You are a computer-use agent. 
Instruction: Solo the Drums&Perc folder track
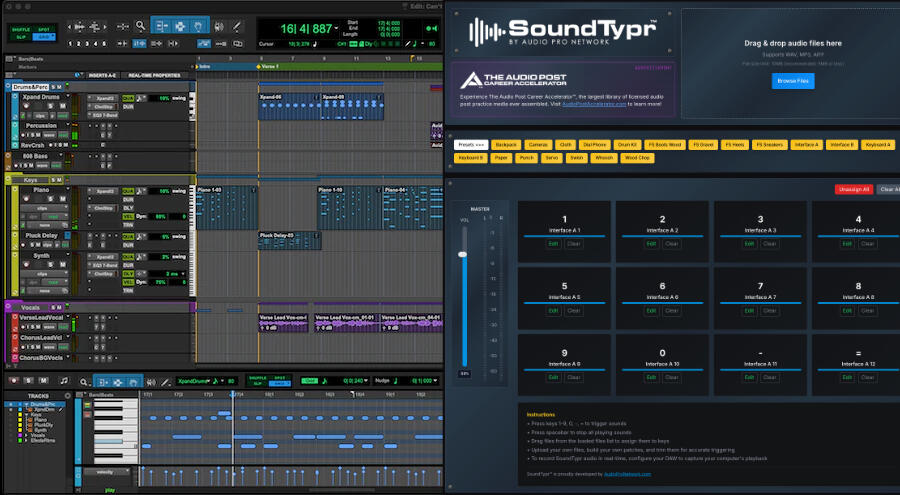(x=53, y=87)
